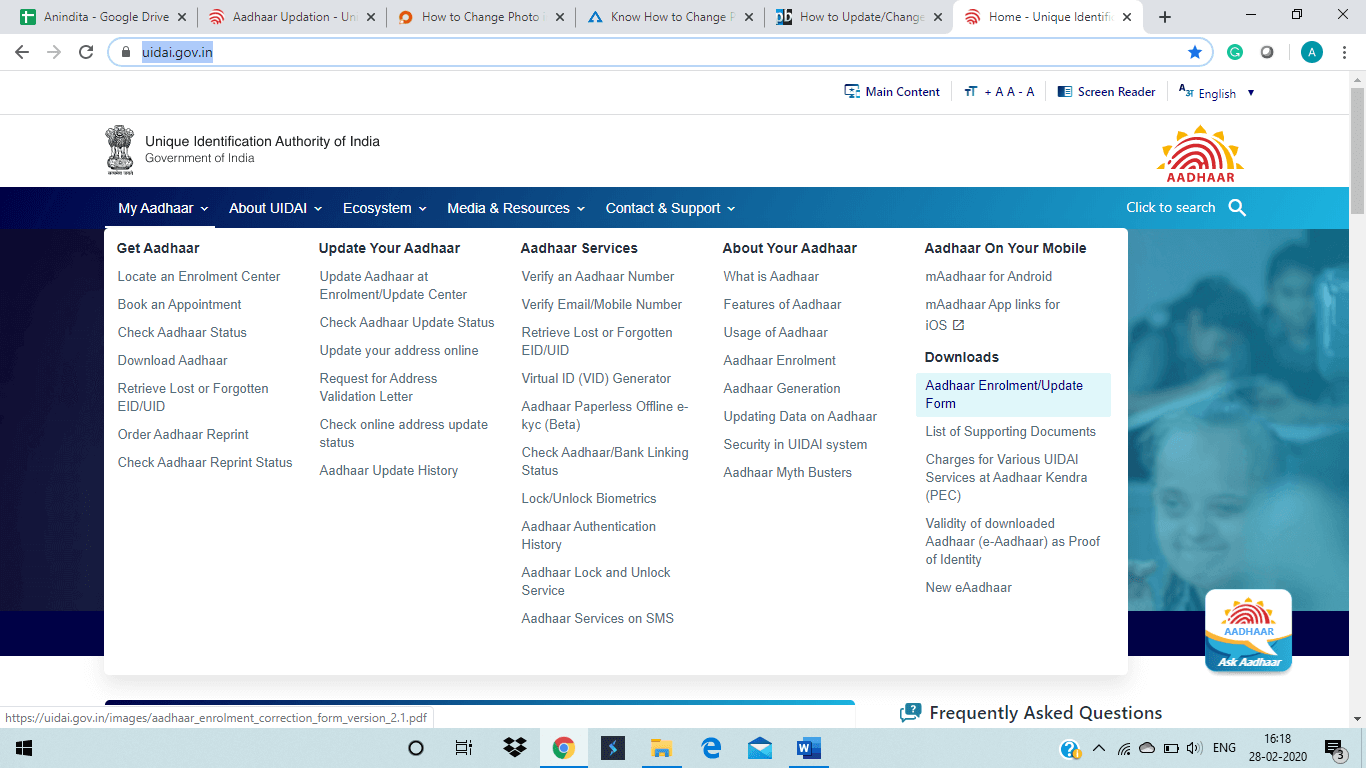Screen dimensions: 1366x768
Task: Click the magnifier search icon in navbar
Action: point(1237,208)
